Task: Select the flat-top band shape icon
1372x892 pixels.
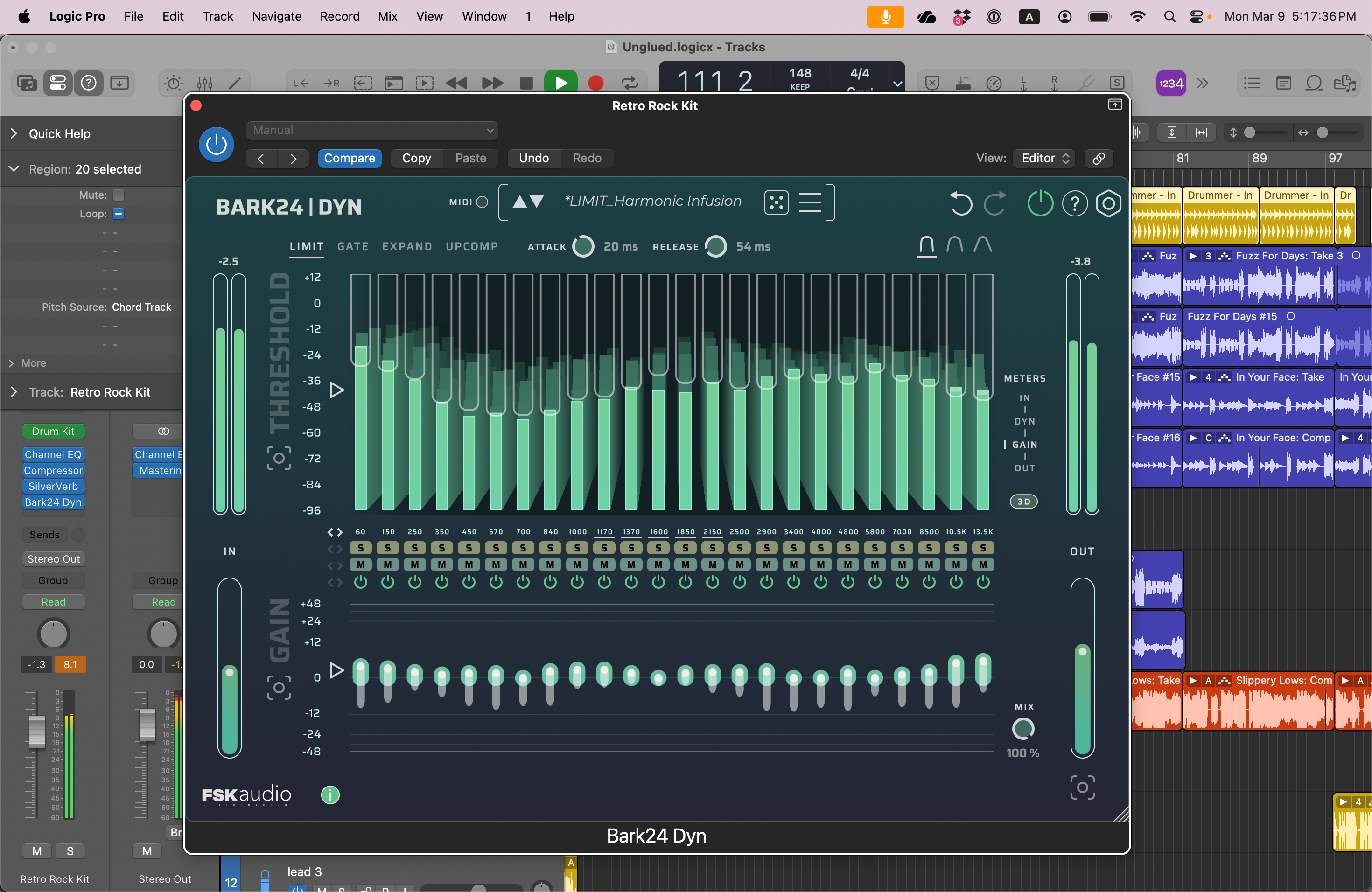Action: click(926, 246)
